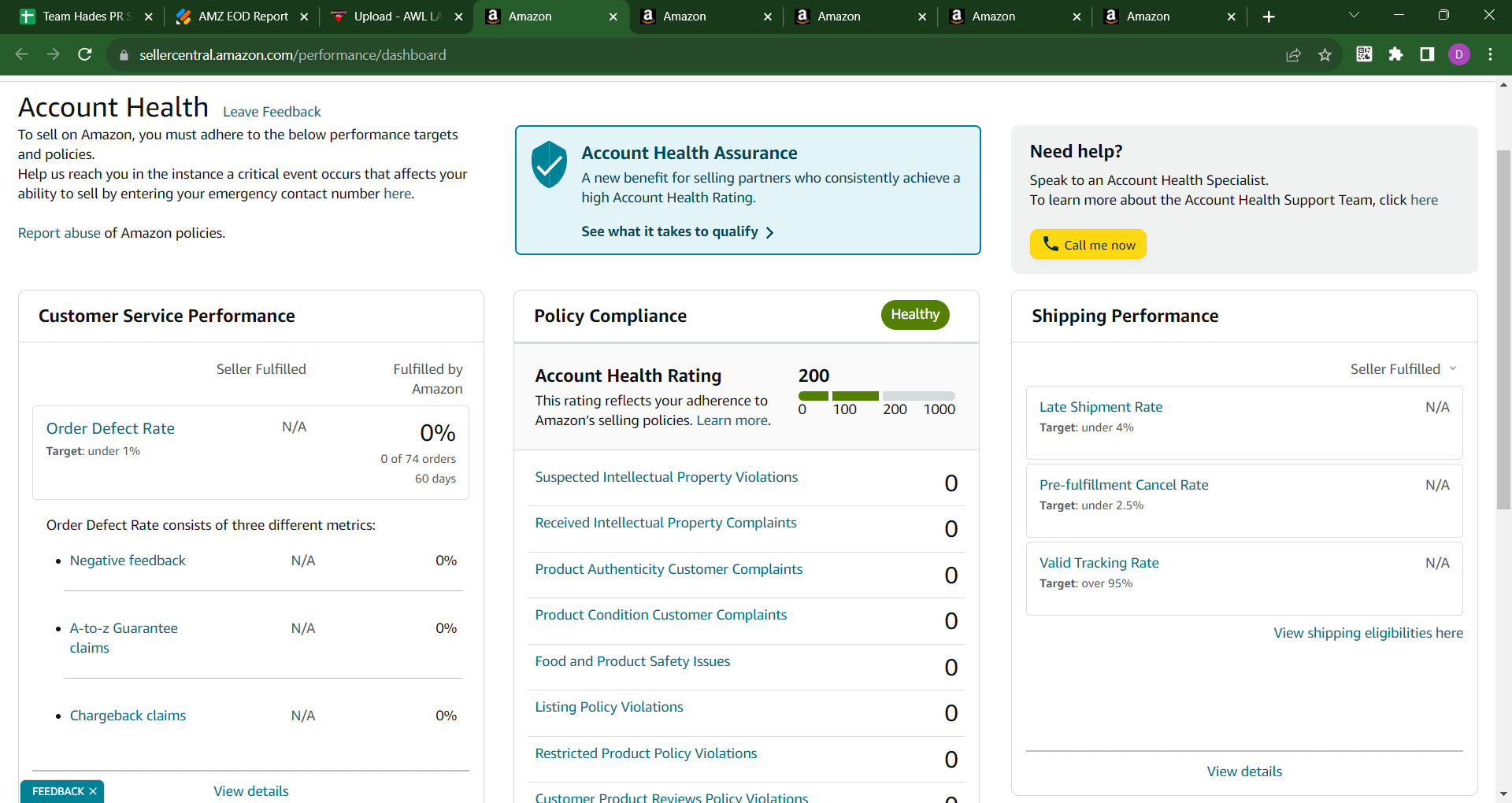Click the Account Health Rating progress bar
The image size is (1512, 803).
[876, 396]
